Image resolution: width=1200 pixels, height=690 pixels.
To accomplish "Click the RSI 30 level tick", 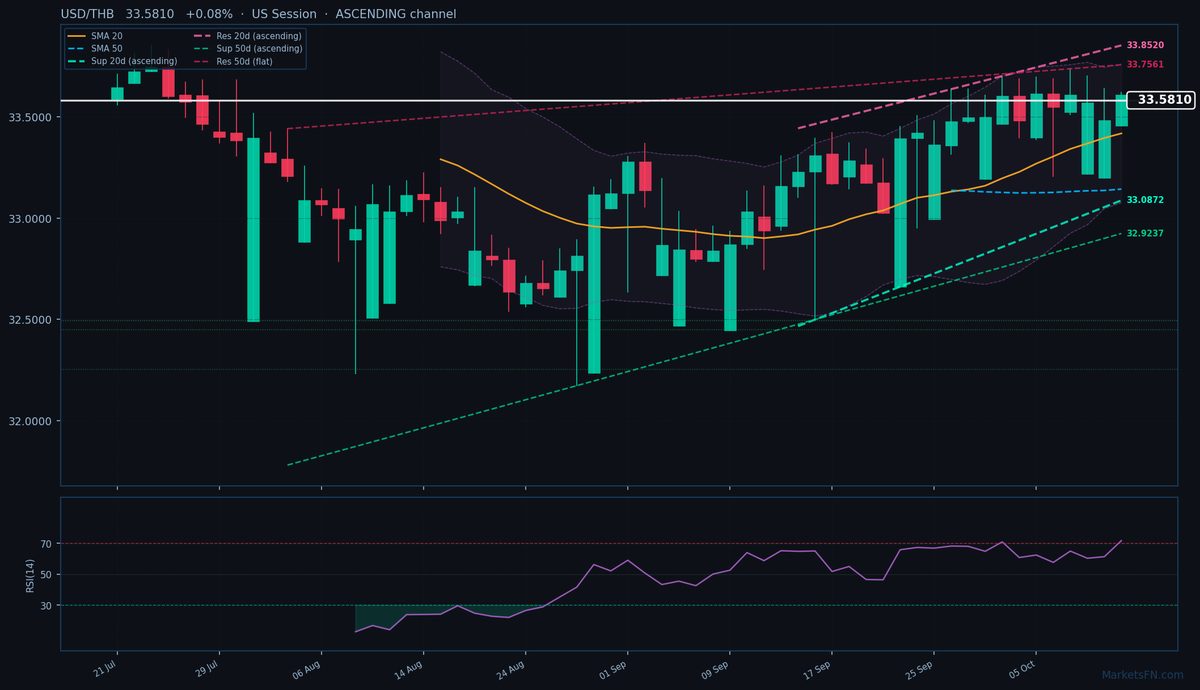I will point(46,606).
